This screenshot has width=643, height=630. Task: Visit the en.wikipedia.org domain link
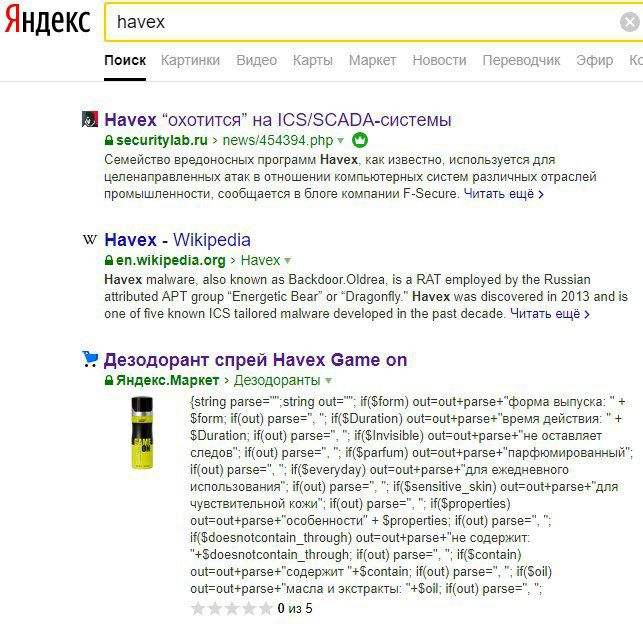[171, 260]
